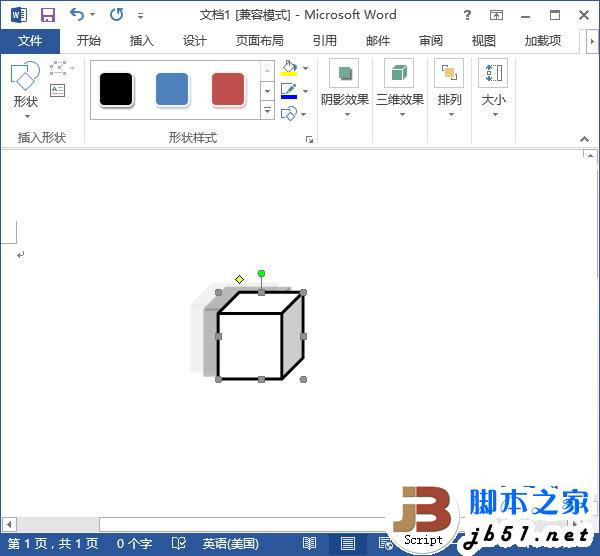Switch to Print Layout view icon

pyautogui.click(x=347, y=543)
